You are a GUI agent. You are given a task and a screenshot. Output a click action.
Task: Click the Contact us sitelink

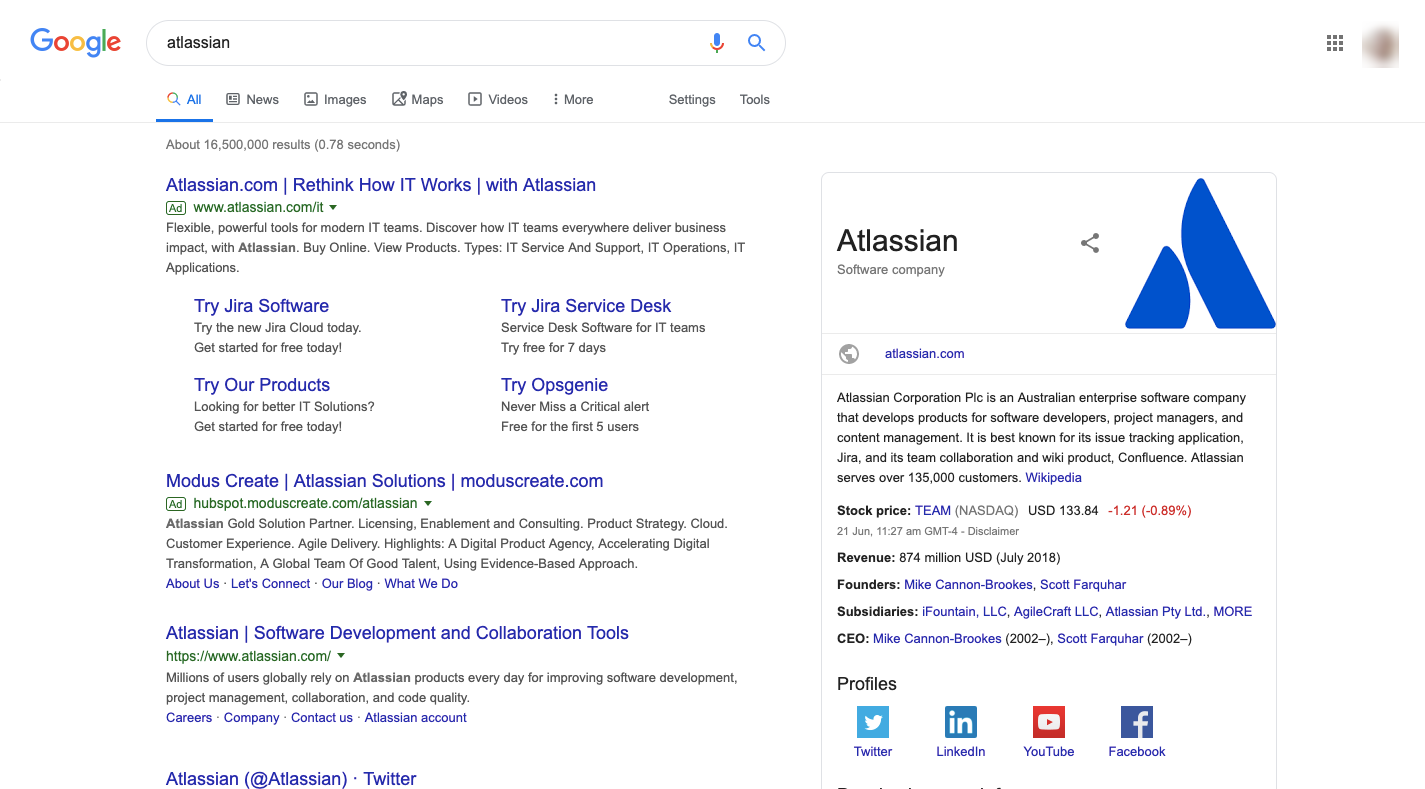click(322, 718)
